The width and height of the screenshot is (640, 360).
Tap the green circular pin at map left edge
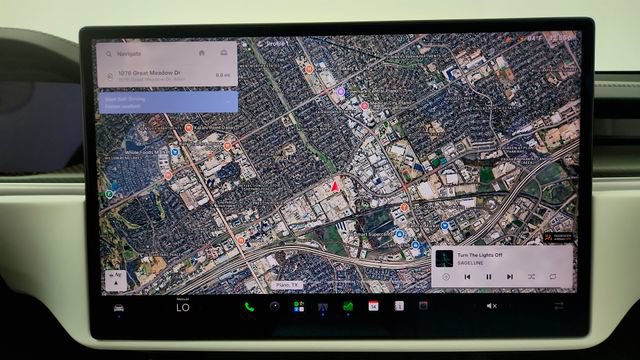click(109, 194)
